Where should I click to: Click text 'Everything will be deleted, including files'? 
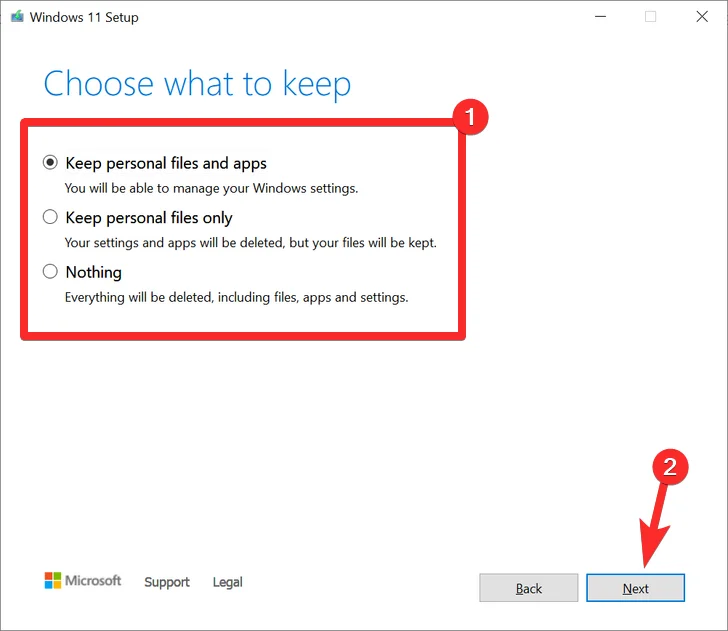point(181,297)
